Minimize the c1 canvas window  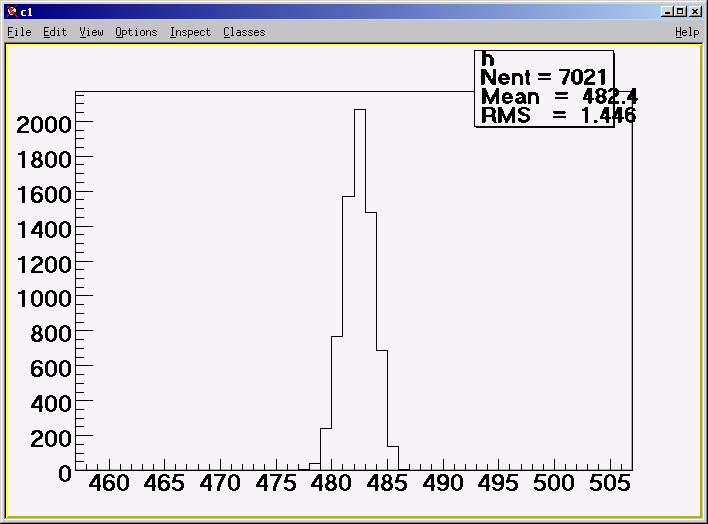click(667, 12)
